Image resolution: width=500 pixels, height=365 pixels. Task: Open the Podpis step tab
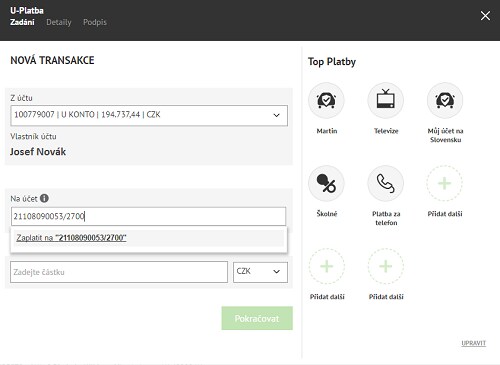[95, 22]
